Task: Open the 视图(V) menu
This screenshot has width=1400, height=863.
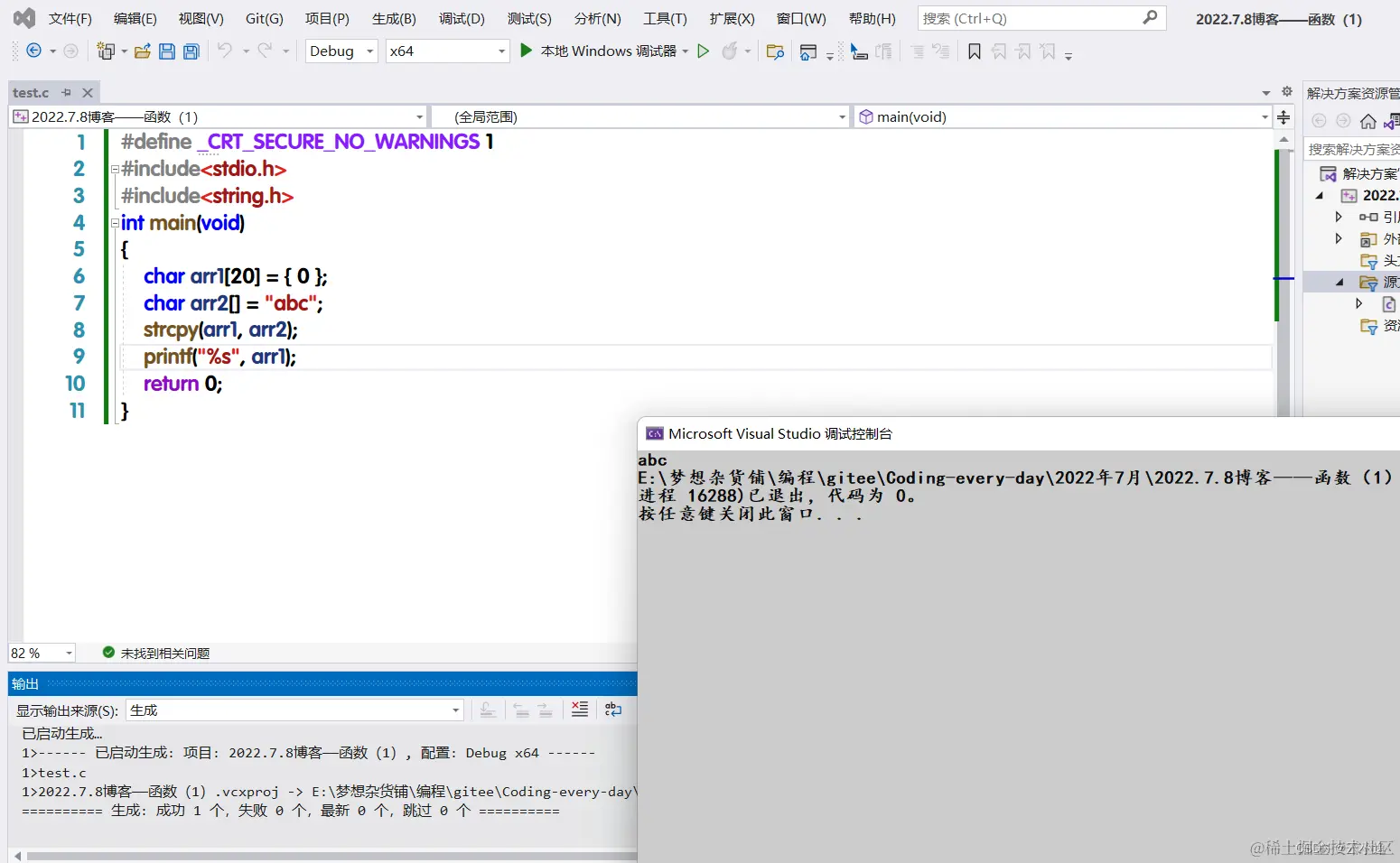Action: pyautogui.click(x=201, y=18)
